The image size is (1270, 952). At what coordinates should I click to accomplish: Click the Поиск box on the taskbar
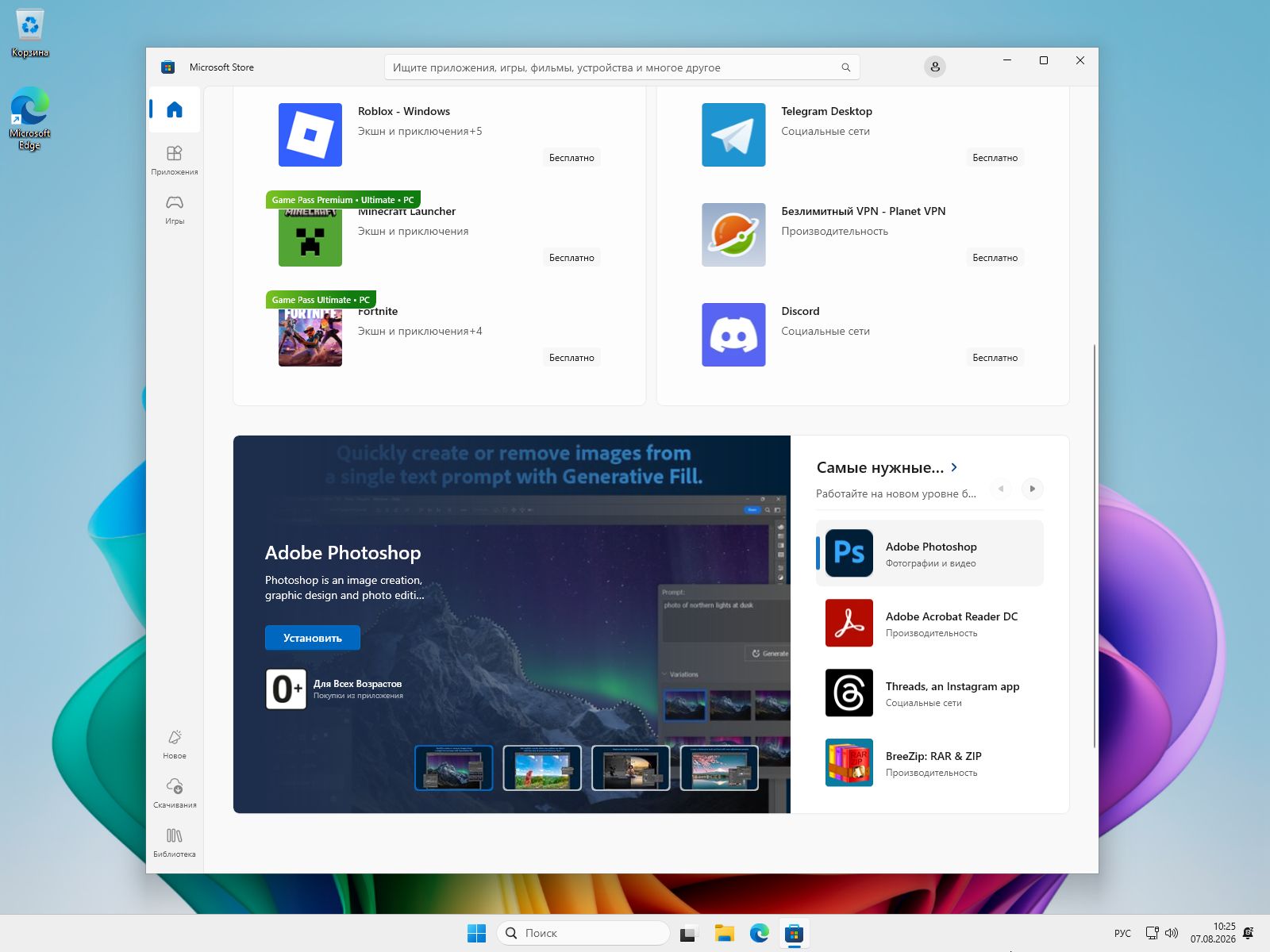click(x=583, y=933)
